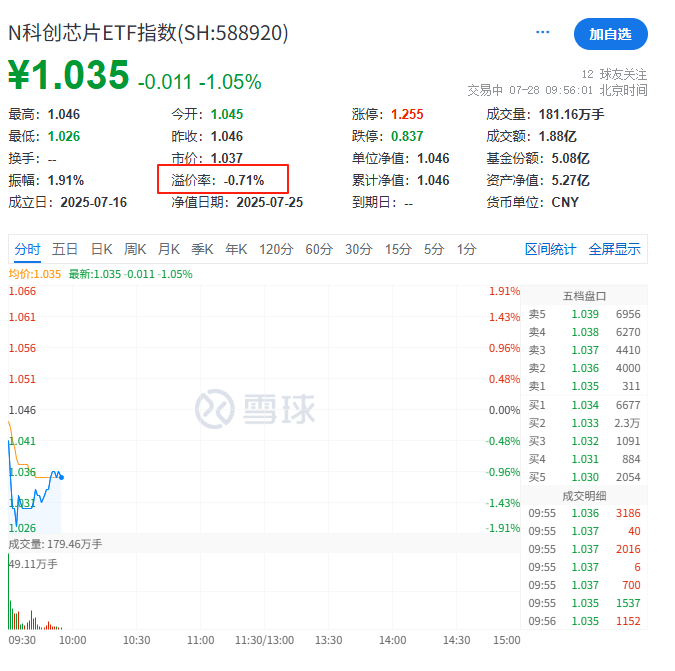
Task: Click the 五档盘口 header
Action: point(584,296)
